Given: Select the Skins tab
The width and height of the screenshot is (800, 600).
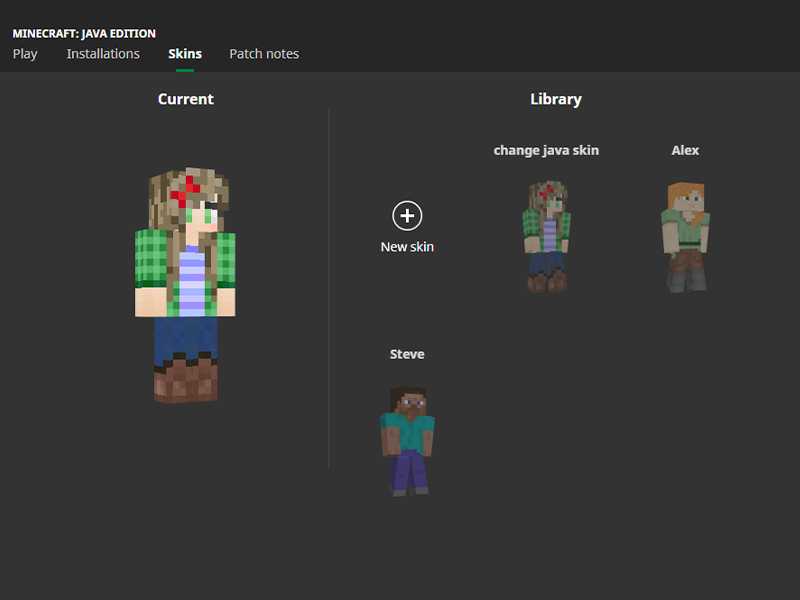Looking at the screenshot, I should coord(185,54).
